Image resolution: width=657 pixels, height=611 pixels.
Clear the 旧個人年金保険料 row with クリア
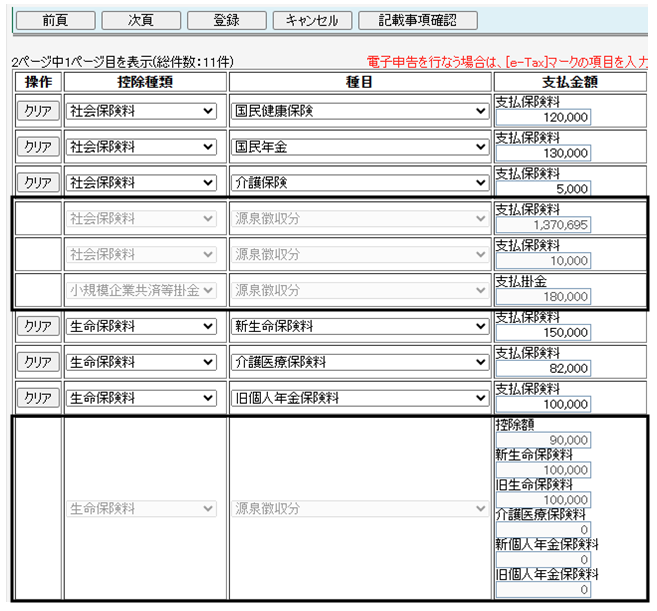(38, 398)
